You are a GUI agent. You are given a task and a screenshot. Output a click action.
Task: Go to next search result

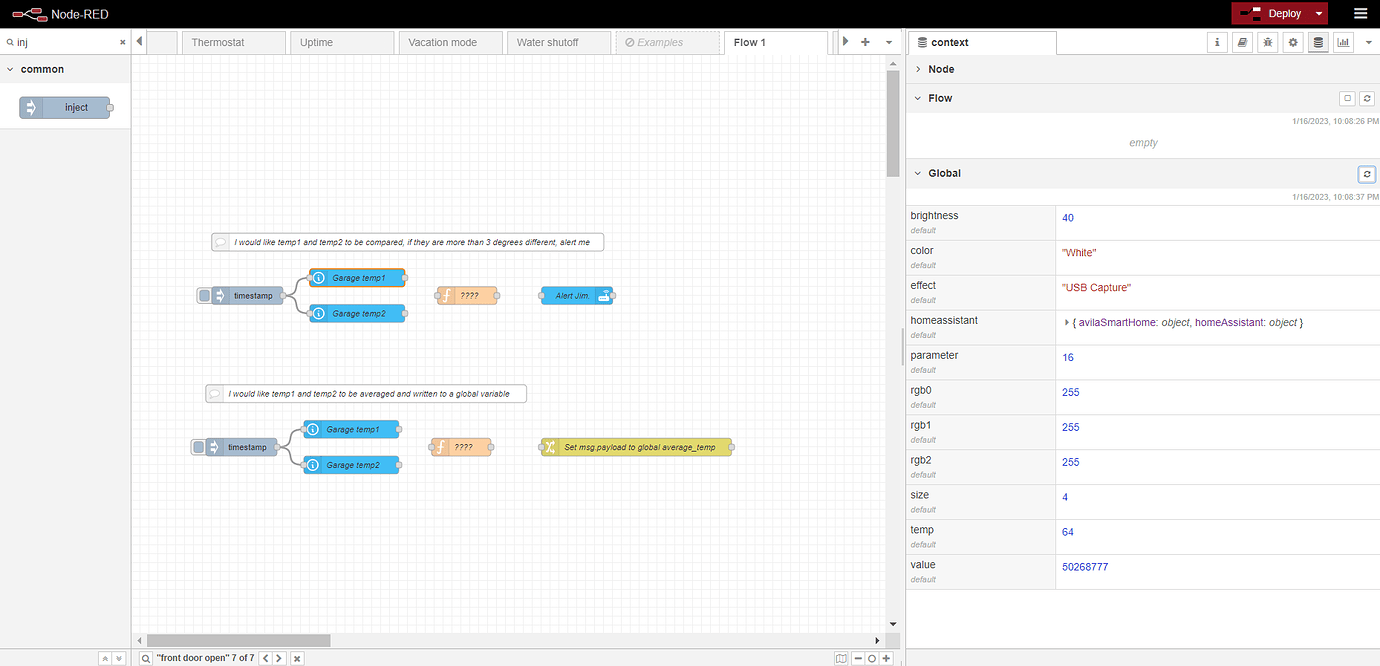click(x=279, y=658)
